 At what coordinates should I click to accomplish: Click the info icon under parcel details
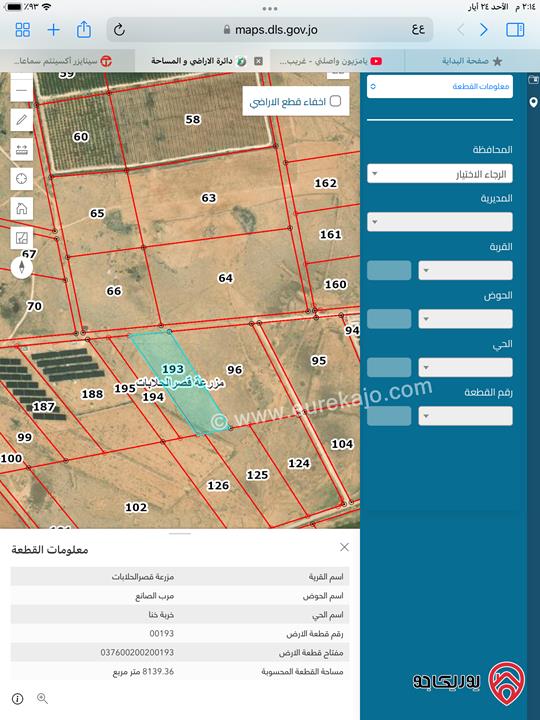click(17, 699)
